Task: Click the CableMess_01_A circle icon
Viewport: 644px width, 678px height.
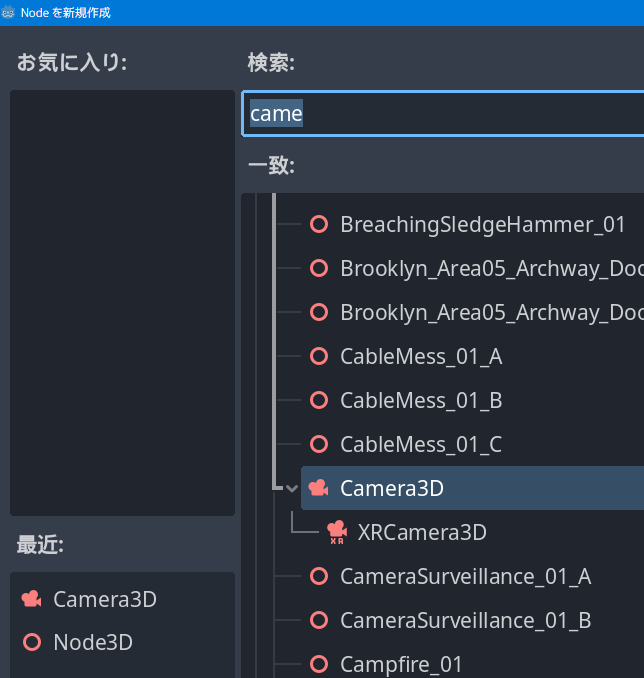Action: point(319,356)
